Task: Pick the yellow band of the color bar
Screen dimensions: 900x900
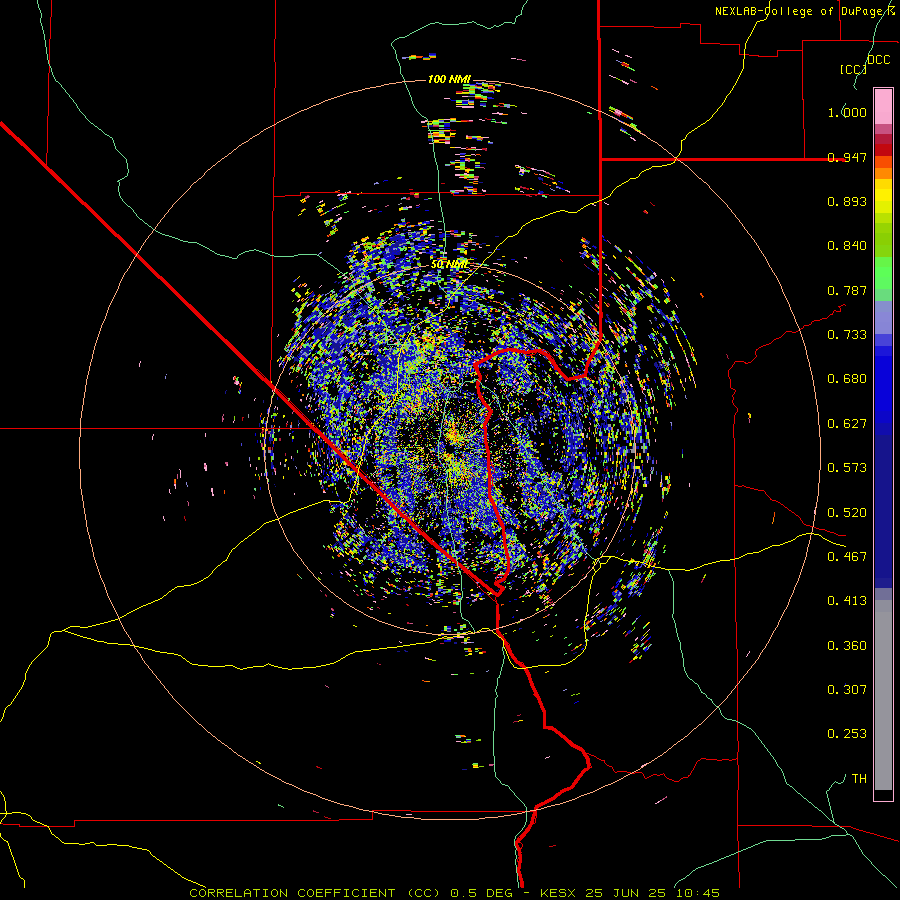Action: coord(883,197)
